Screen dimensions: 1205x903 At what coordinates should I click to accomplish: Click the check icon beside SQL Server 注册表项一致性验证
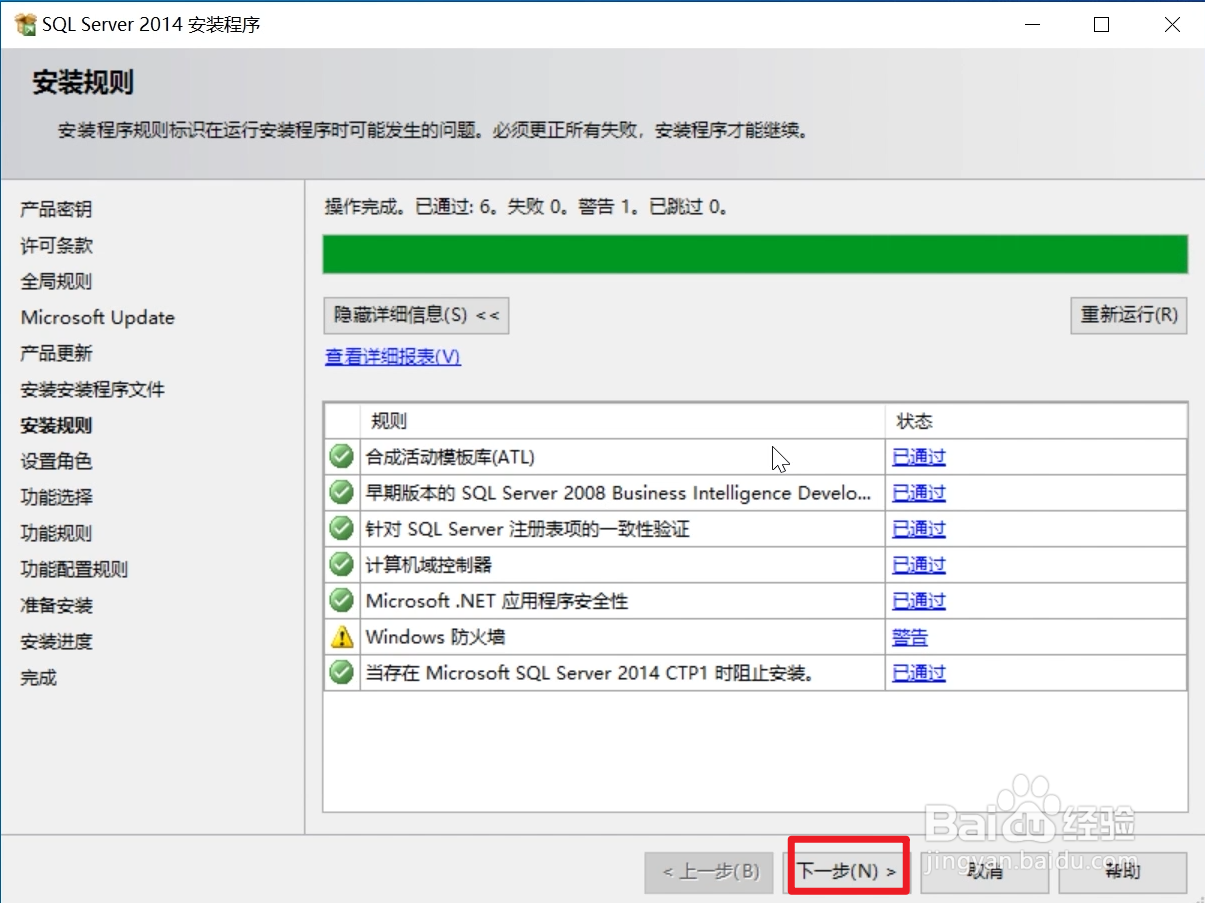341,528
